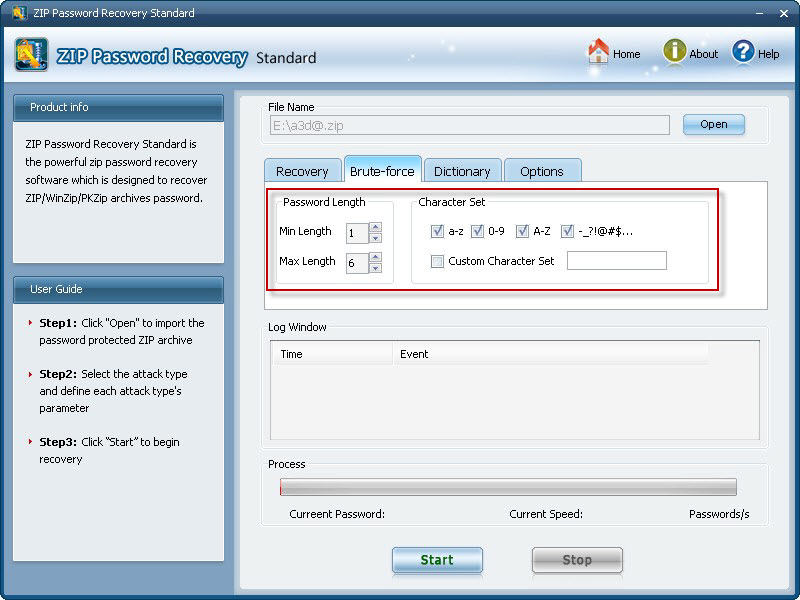Open the Help link text
The height and width of the screenshot is (600, 800).
click(768, 54)
